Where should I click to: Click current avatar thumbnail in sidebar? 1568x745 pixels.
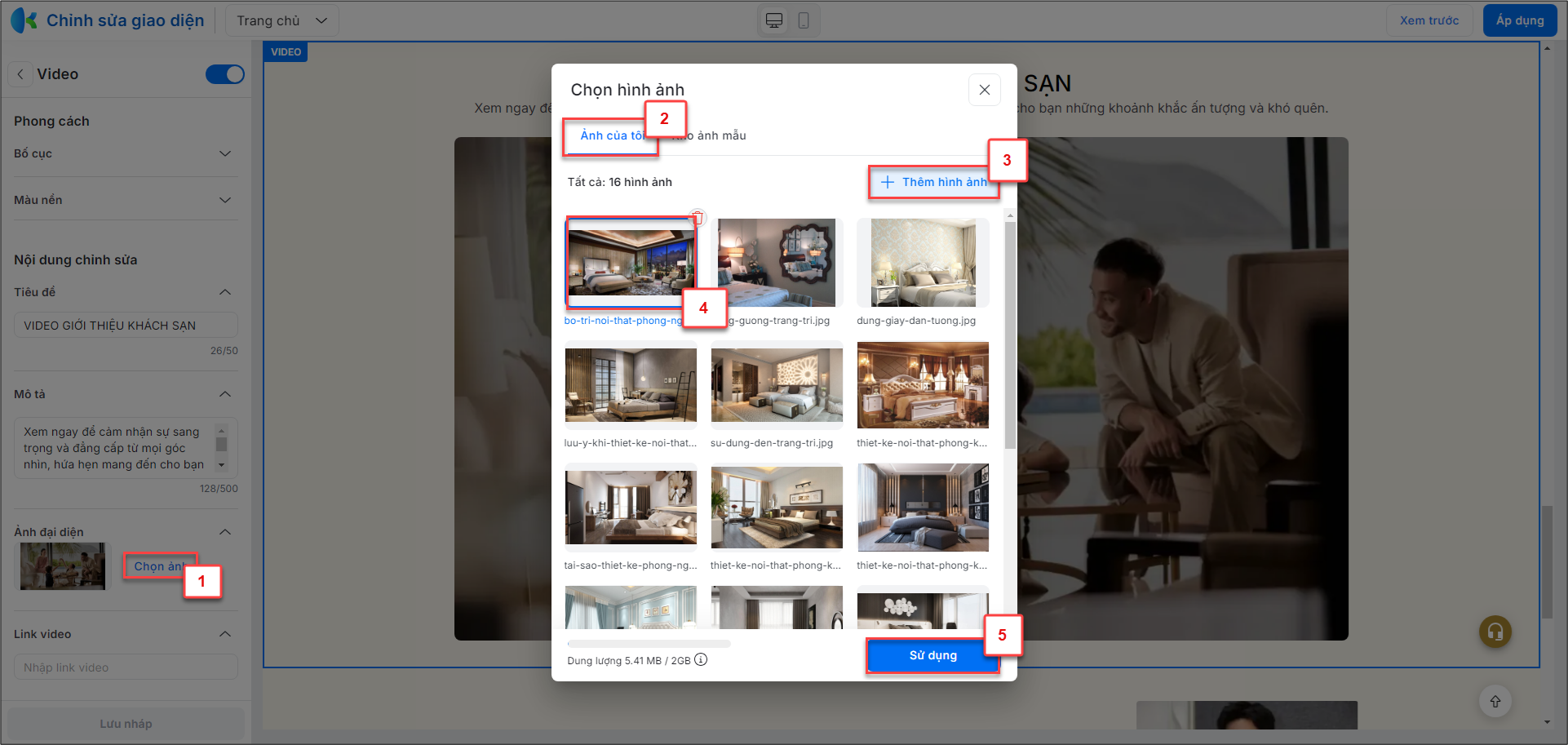tap(63, 566)
